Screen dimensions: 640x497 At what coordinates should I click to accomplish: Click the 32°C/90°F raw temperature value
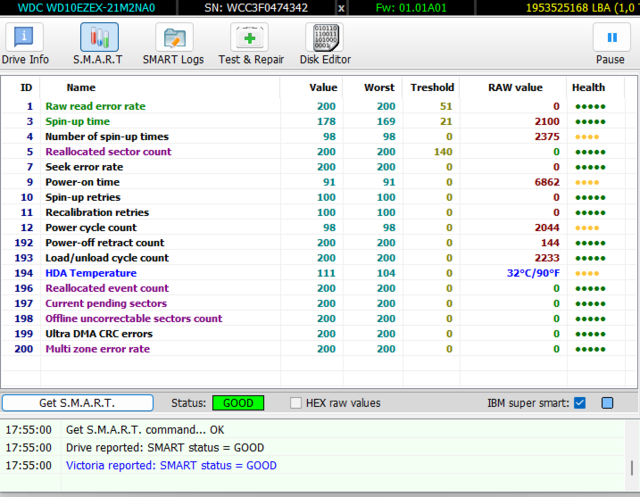pyautogui.click(x=533, y=273)
